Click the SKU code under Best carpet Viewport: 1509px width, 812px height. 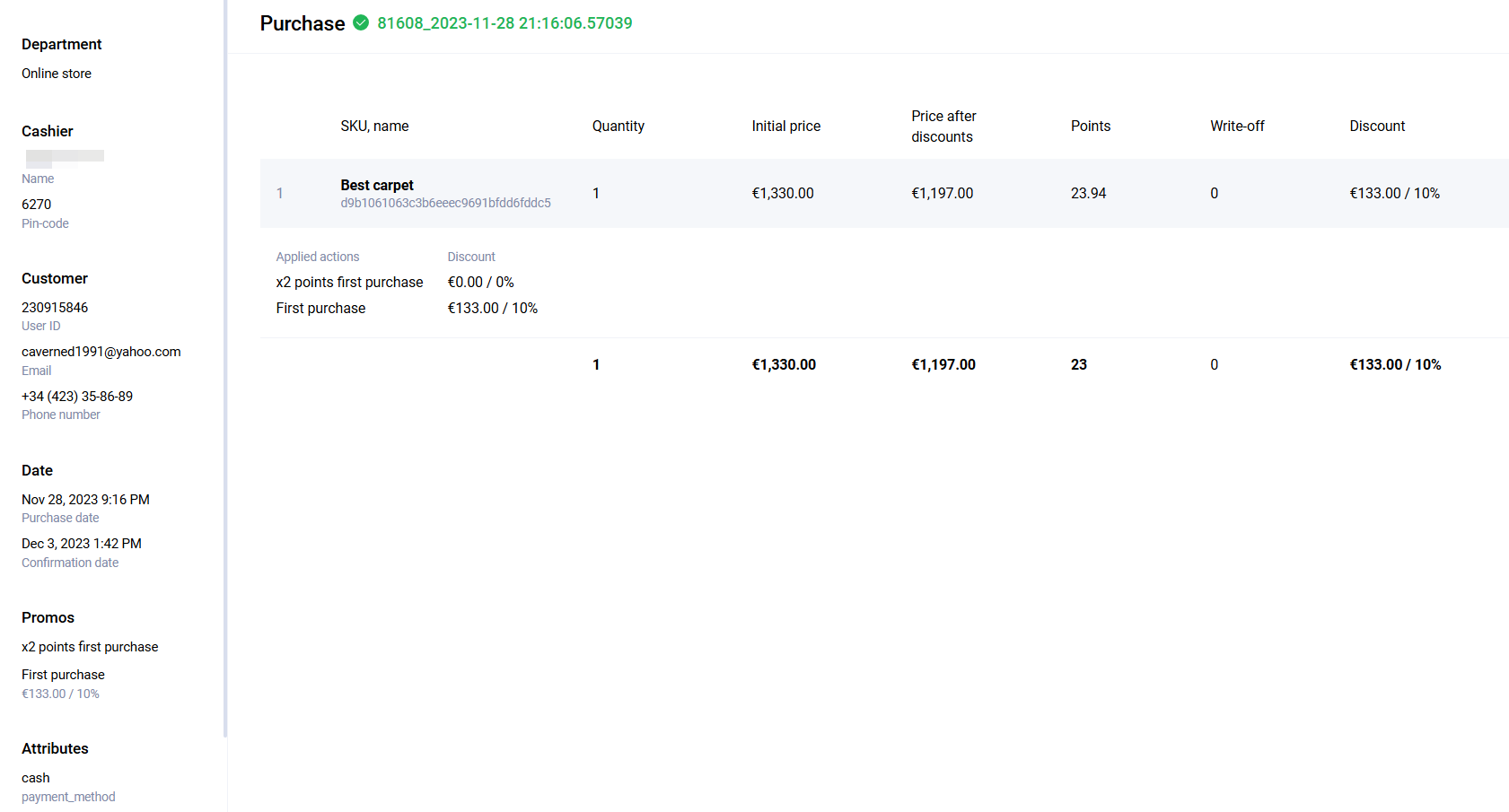445,204
